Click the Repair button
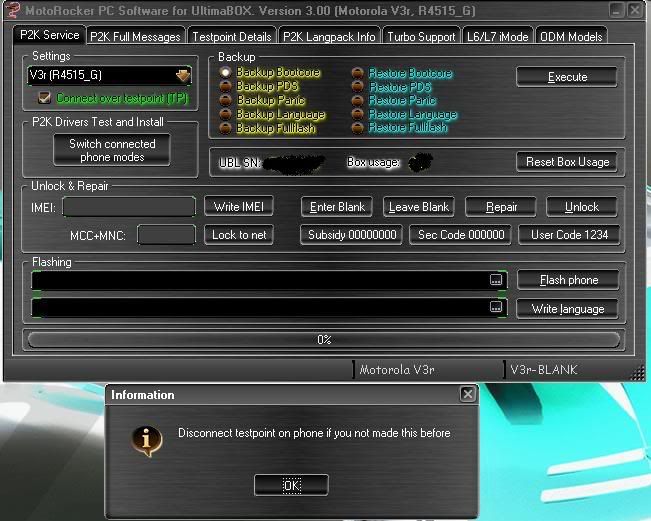Screen dimensions: 651x521 [501, 207]
